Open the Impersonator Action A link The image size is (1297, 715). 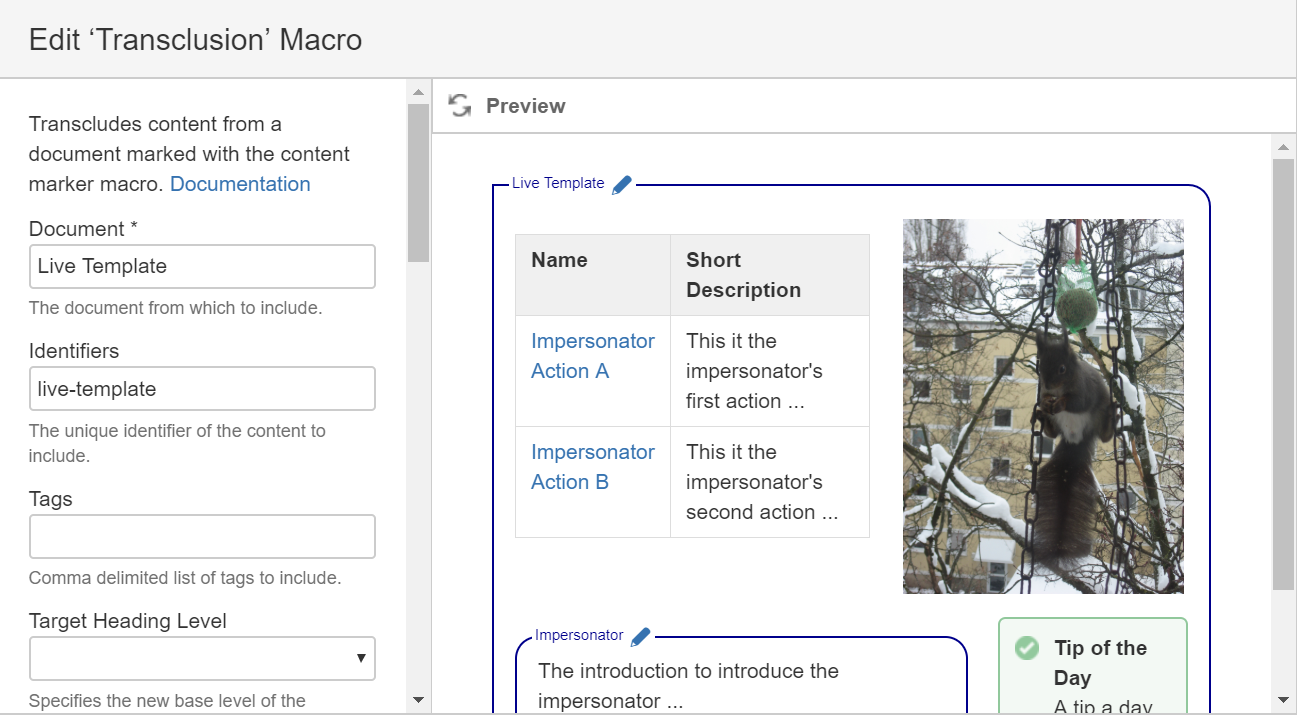pyautogui.click(x=592, y=356)
